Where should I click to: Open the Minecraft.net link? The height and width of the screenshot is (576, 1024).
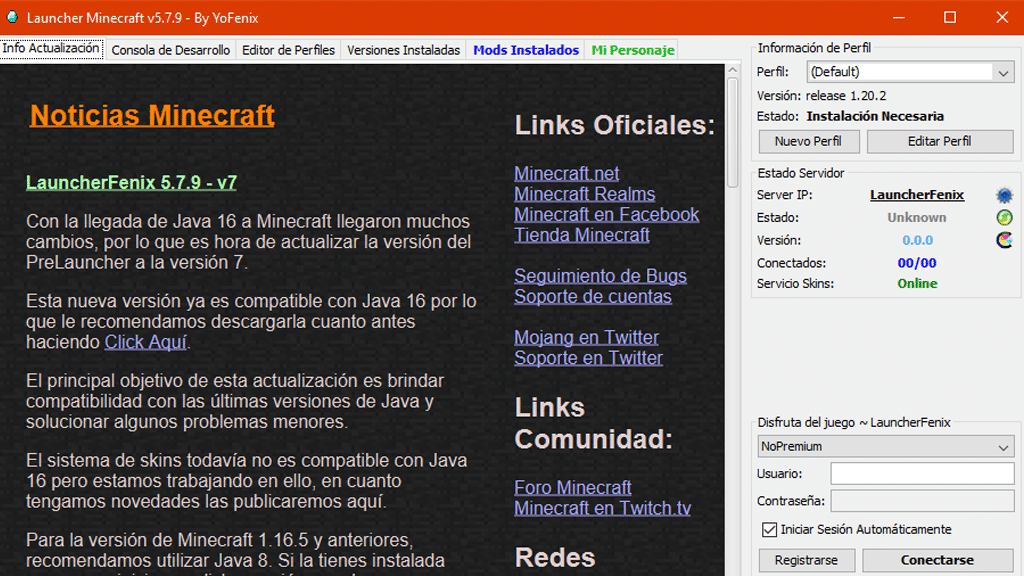[566, 174]
